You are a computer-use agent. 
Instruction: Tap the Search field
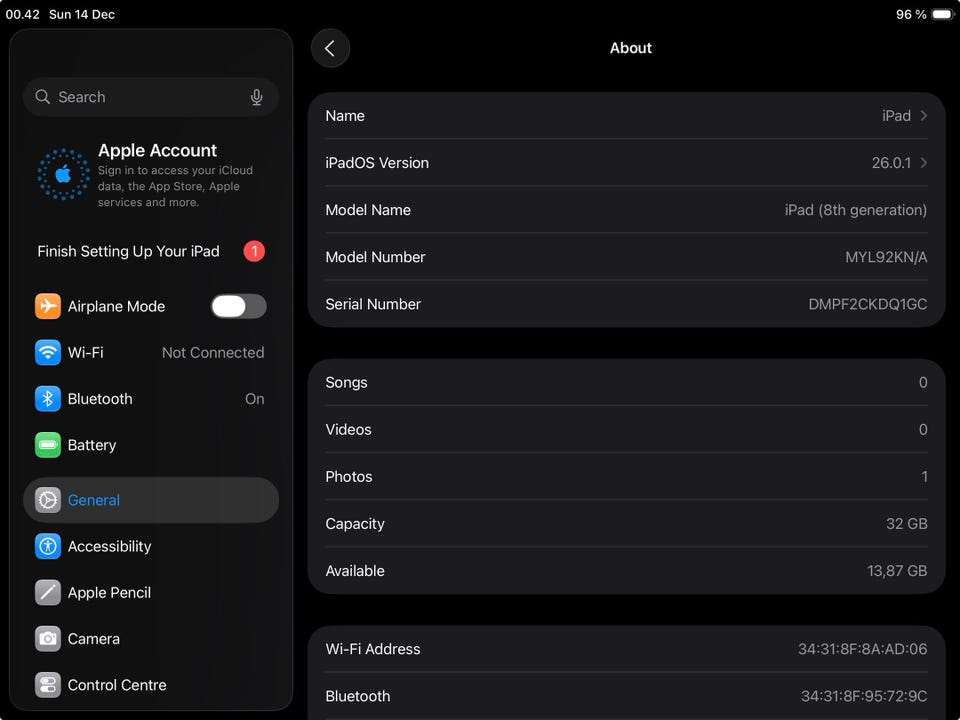coord(151,97)
